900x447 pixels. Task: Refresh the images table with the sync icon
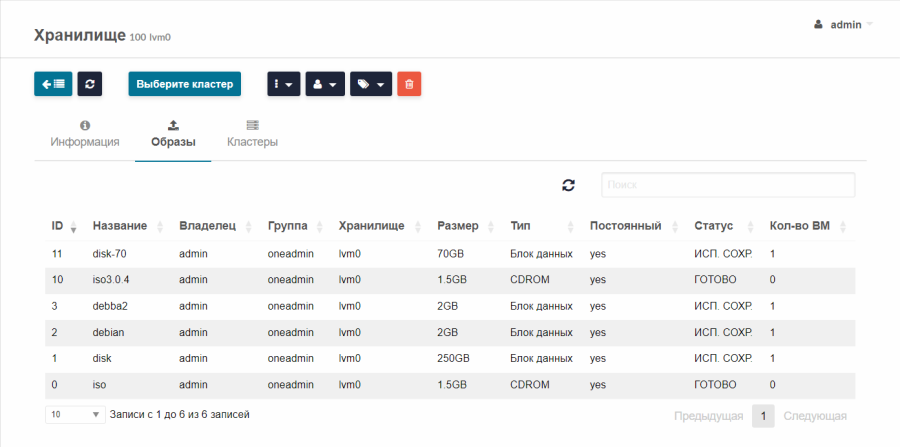[x=568, y=185]
